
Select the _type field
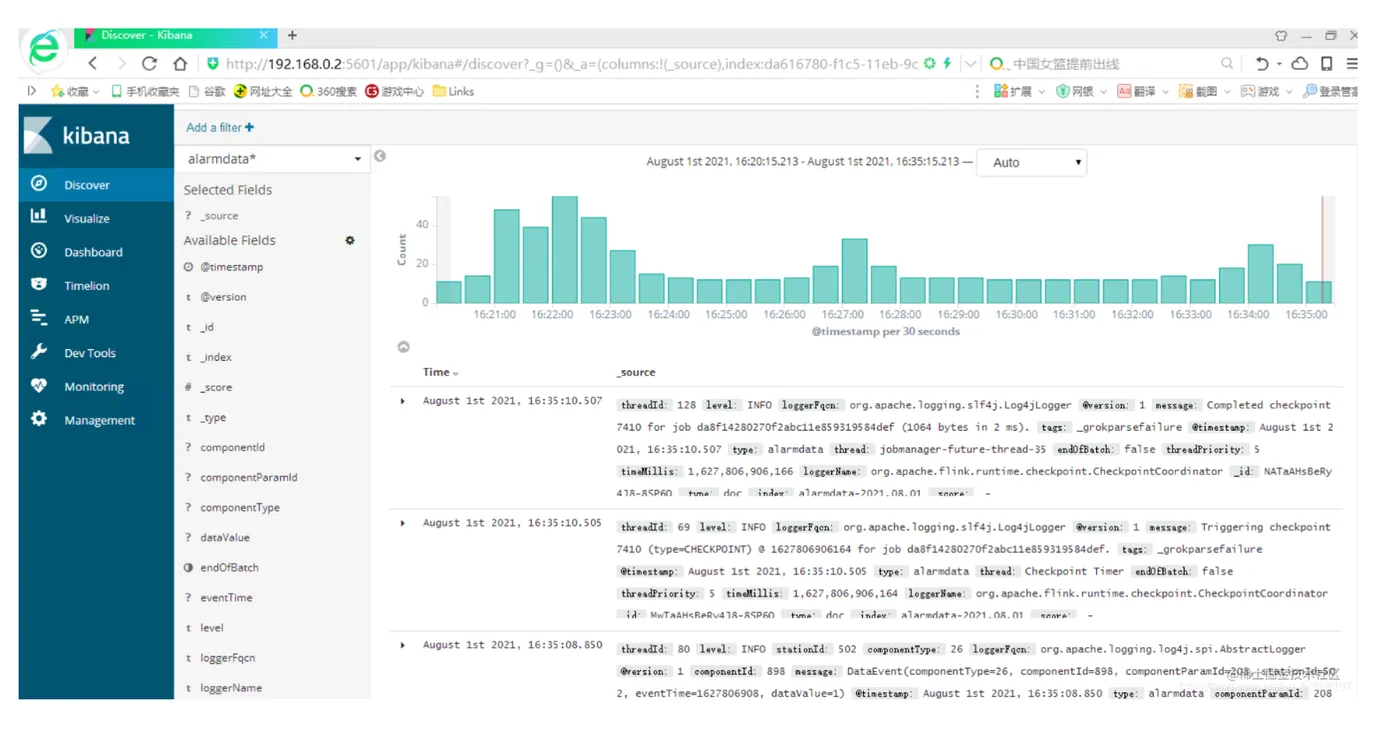click(213, 417)
